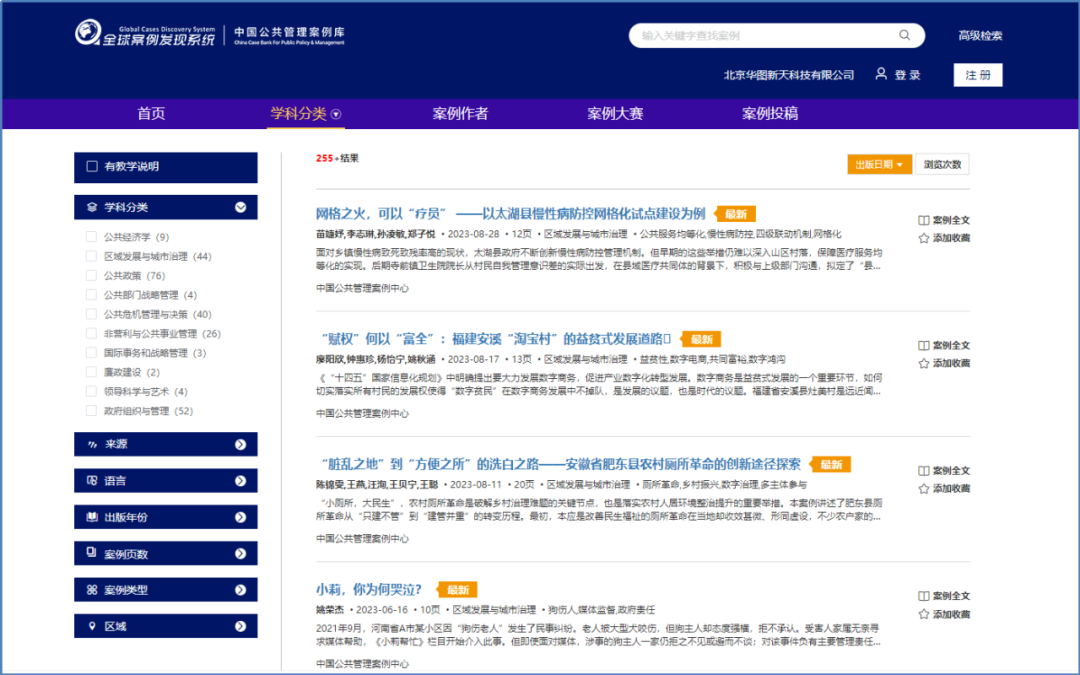Click the 注册 register button
Screen dimensions: 1080x675
[x=978, y=75]
